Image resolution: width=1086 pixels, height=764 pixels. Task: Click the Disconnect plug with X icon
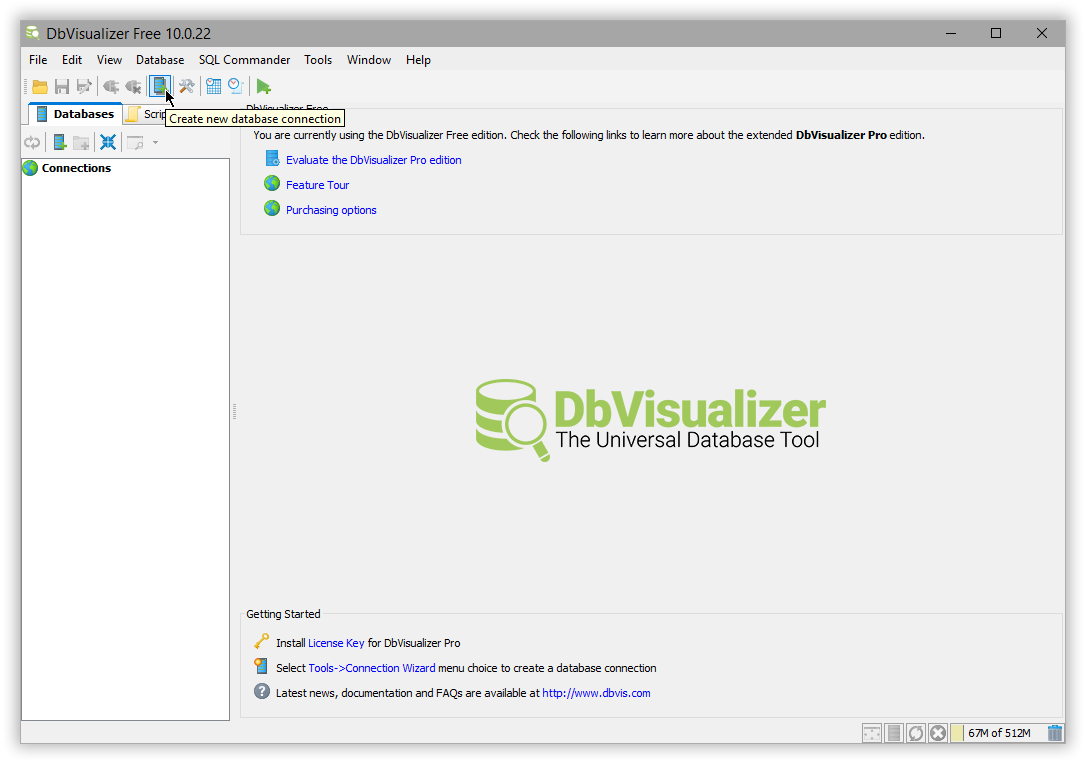coord(133,87)
